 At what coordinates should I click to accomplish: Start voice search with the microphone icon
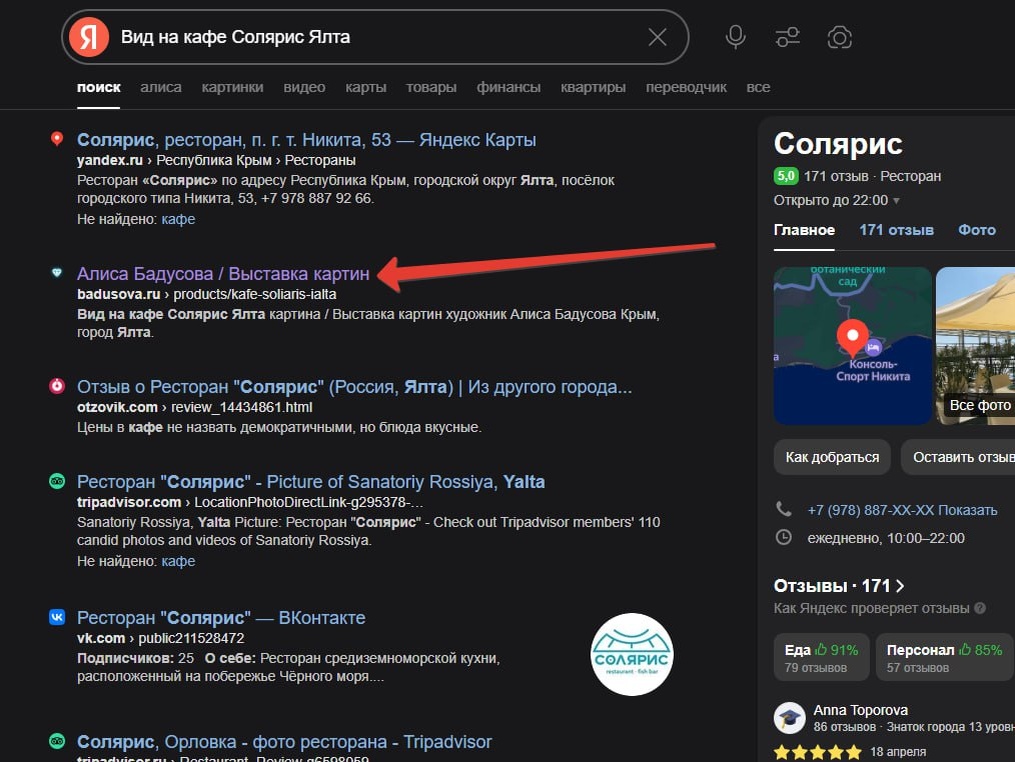coord(735,37)
